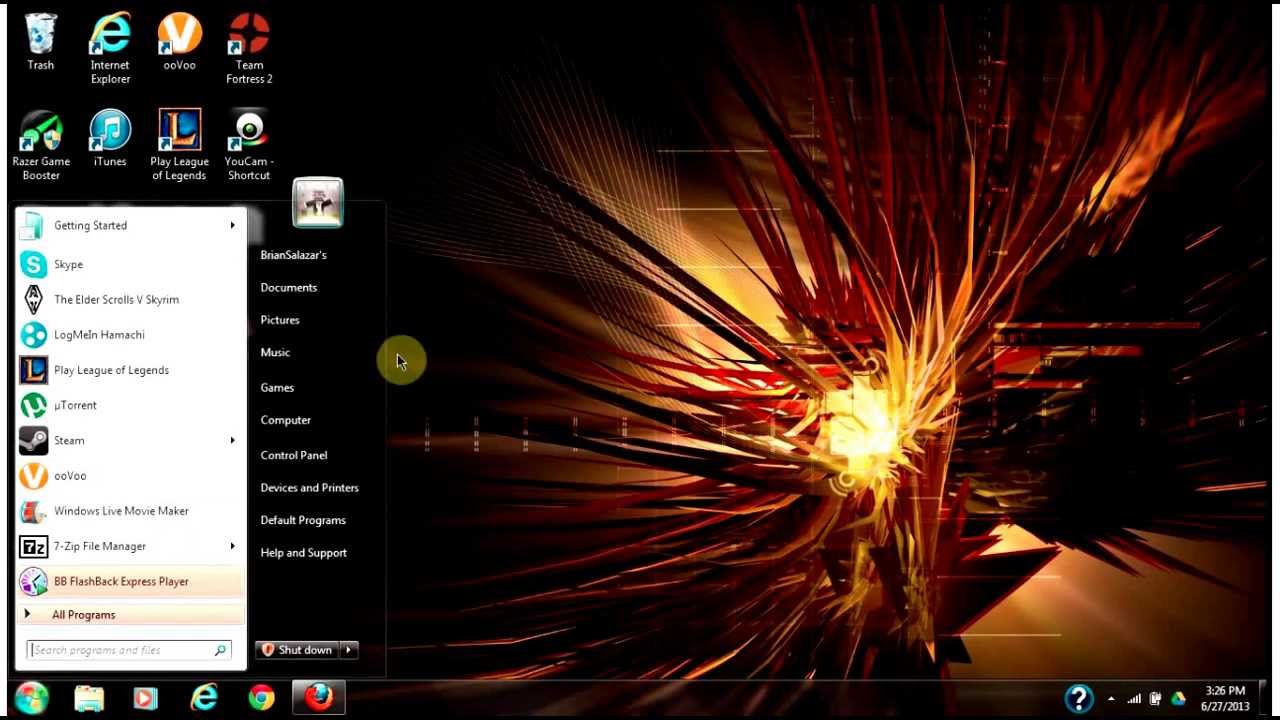This screenshot has height=720, width=1280.
Task: Select Razer Game Booster desktop icon
Action: pos(41,145)
